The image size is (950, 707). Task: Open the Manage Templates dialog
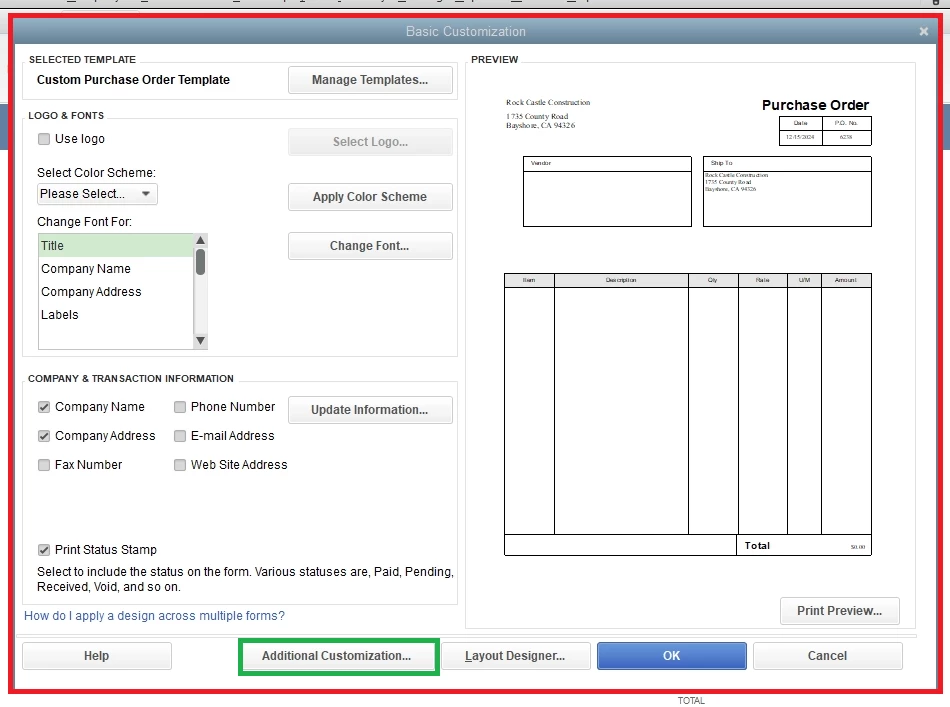pos(370,80)
